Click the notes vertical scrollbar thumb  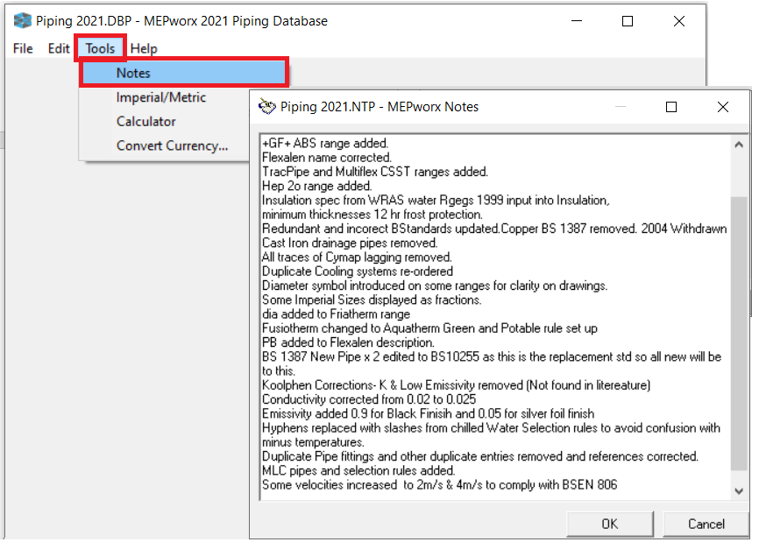(x=739, y=333)
